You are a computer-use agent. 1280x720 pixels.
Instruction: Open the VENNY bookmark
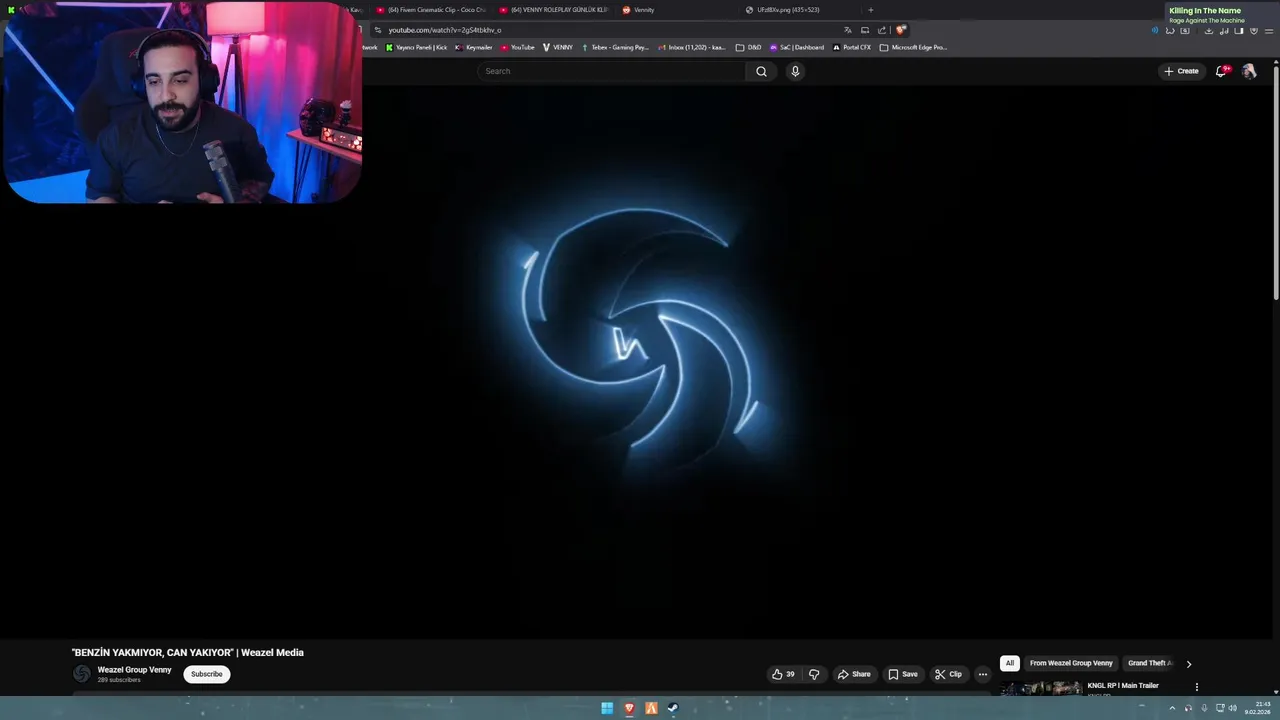[x=558, y=47]
